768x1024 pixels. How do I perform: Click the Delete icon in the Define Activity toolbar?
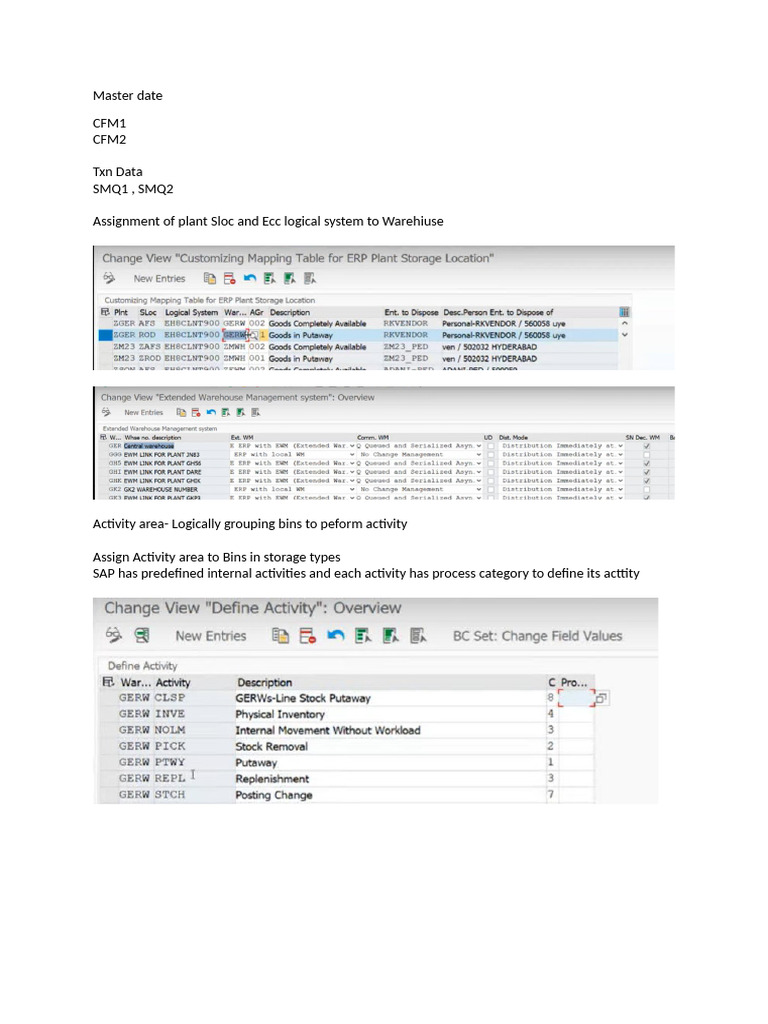[x=308, y=635]
